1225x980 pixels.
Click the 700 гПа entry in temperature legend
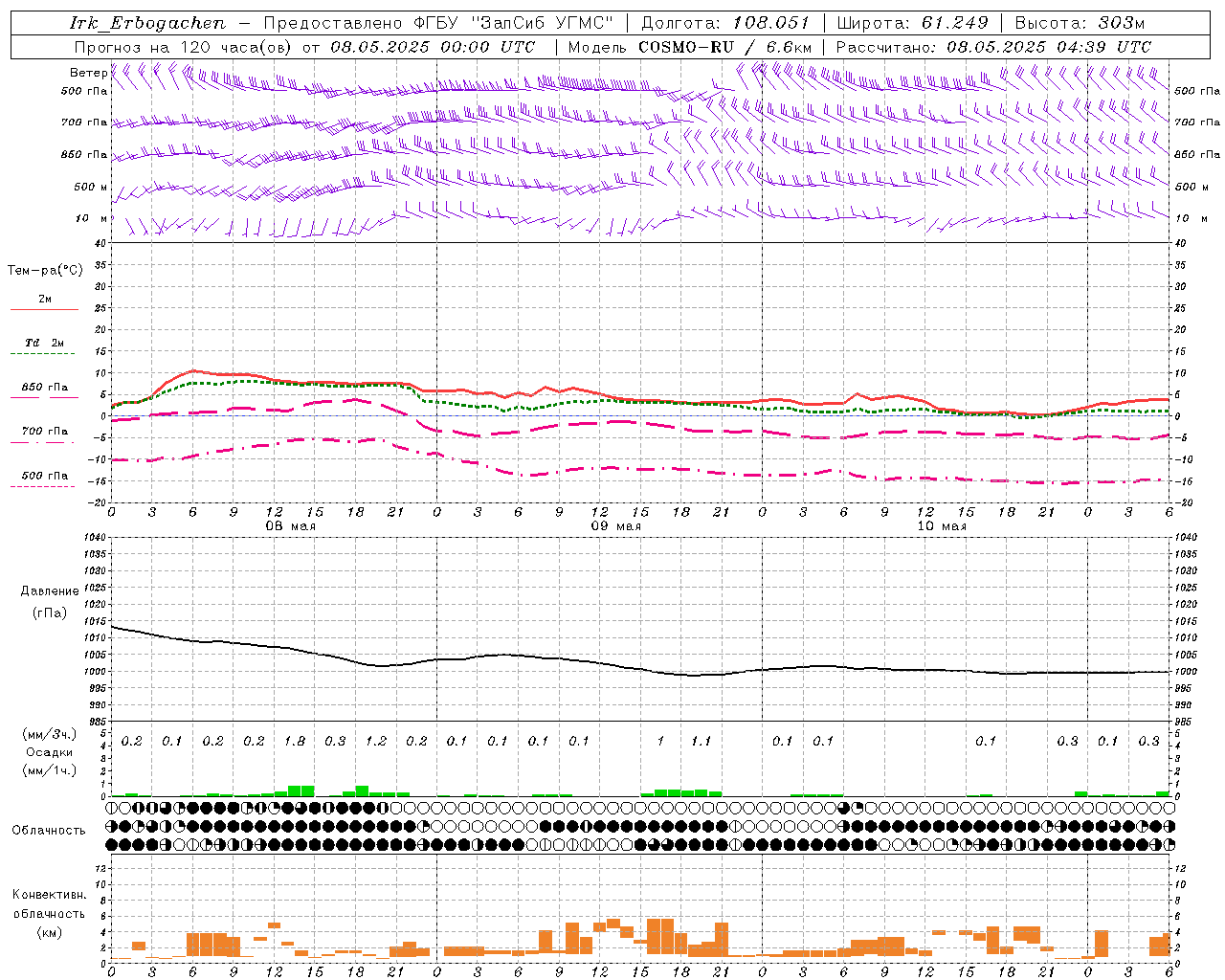pos(45,431)
